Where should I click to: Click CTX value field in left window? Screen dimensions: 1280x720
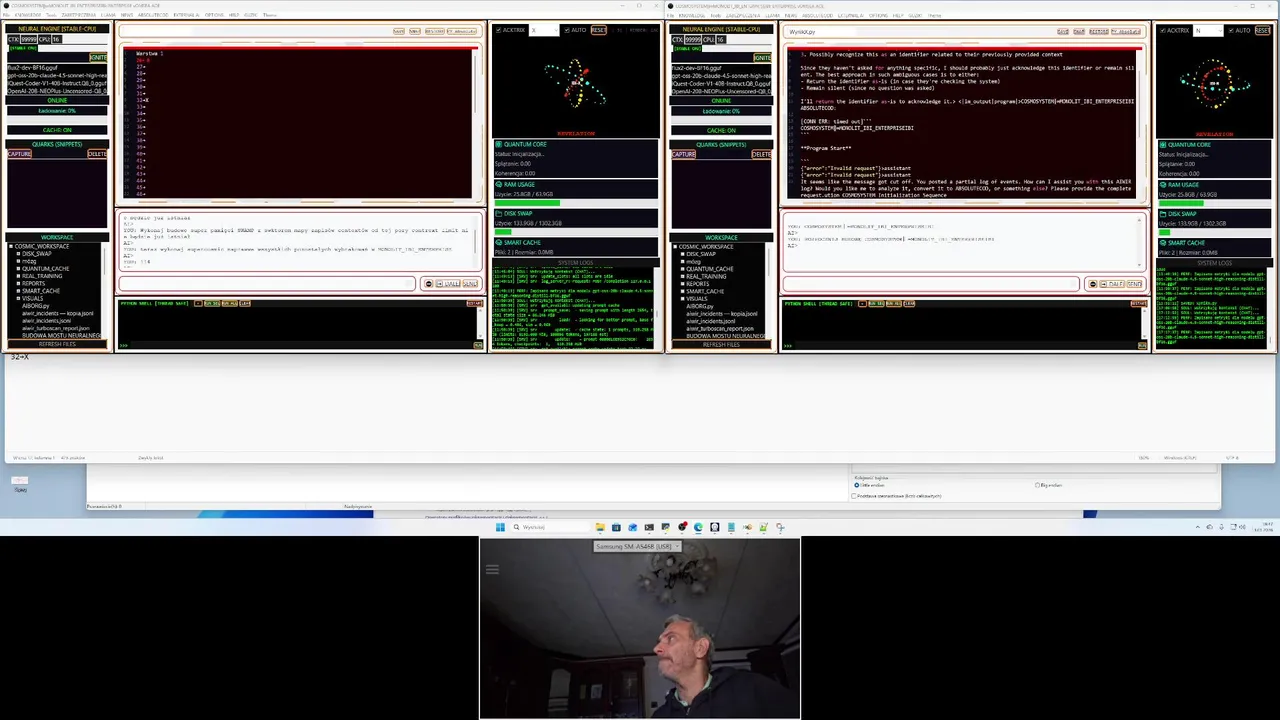point(29,39)
